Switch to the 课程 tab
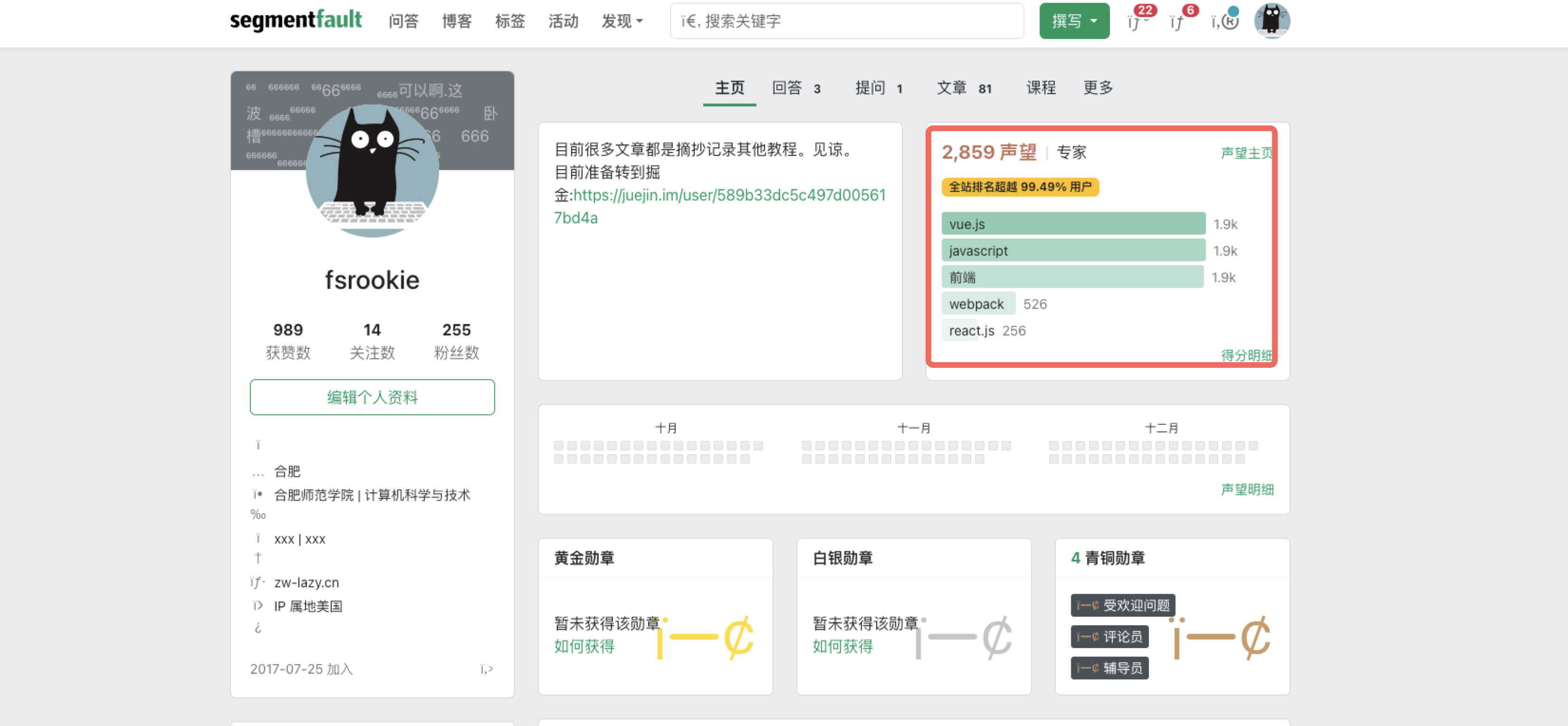This screenshot has width=1568, height=726. click(x=1041, y=87)
